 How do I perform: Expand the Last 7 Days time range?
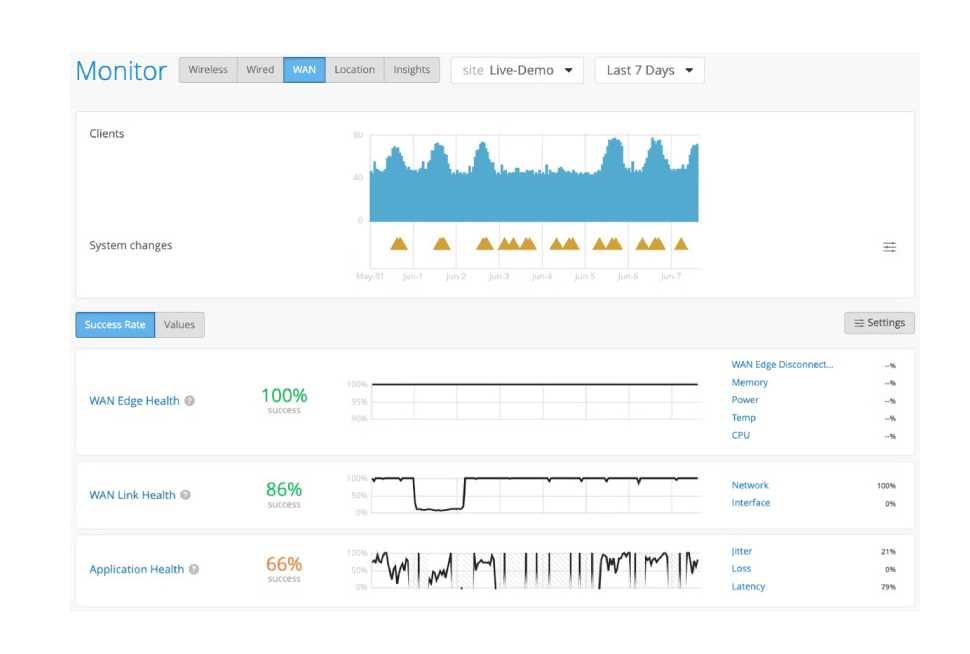click(649, 71)
